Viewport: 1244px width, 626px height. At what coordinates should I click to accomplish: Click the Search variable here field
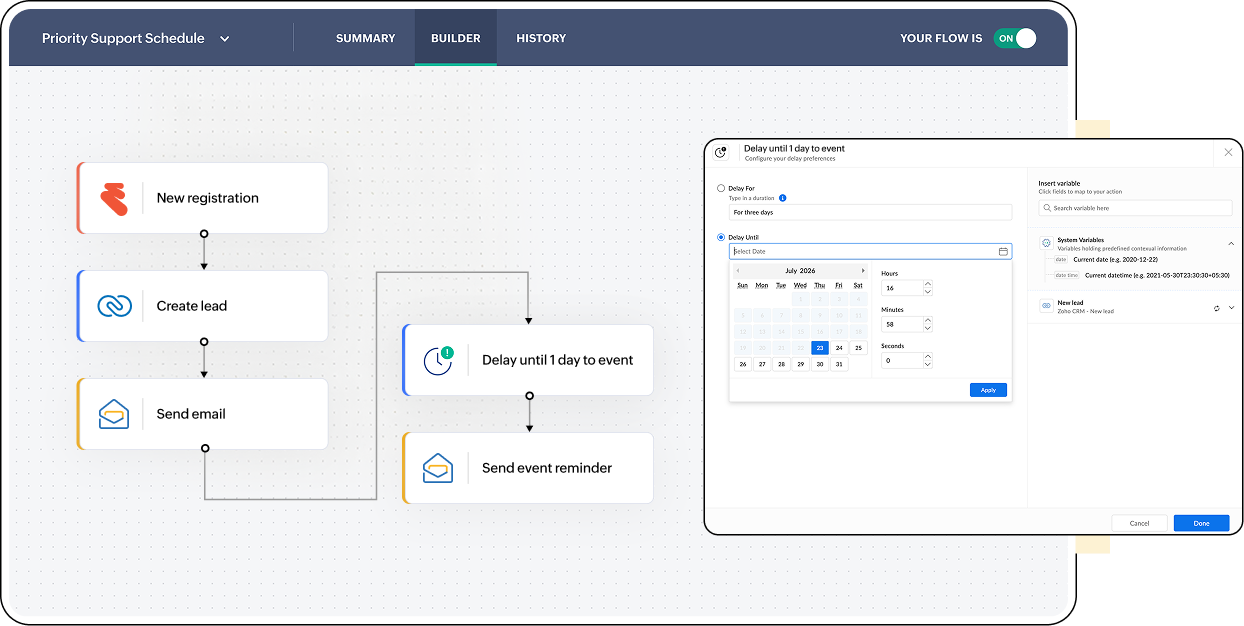pyautogui.click(x=1135, y=208)
